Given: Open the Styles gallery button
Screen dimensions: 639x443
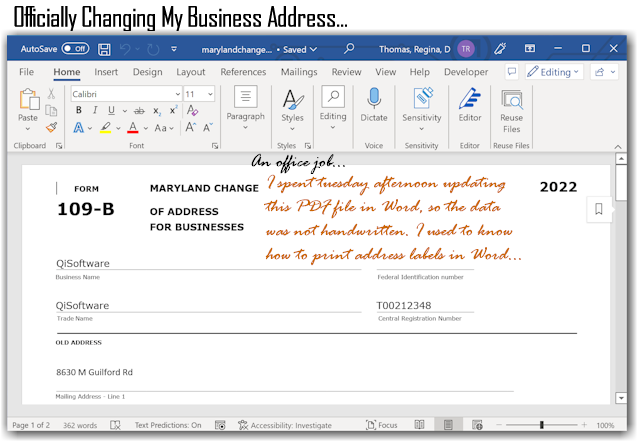Looking at the screenshot, I should click(293, 109).
